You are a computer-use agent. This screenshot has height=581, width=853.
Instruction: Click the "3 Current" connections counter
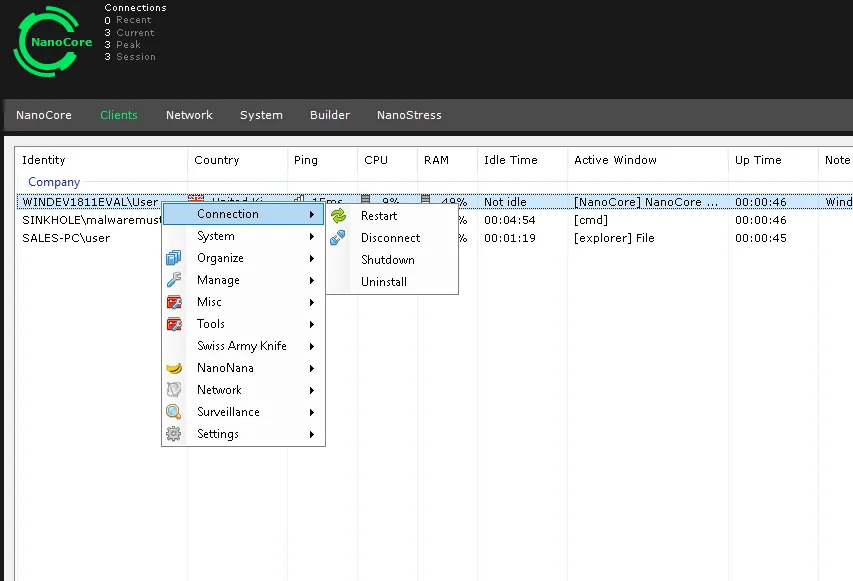pyautogui.click(x=129, y=33)
